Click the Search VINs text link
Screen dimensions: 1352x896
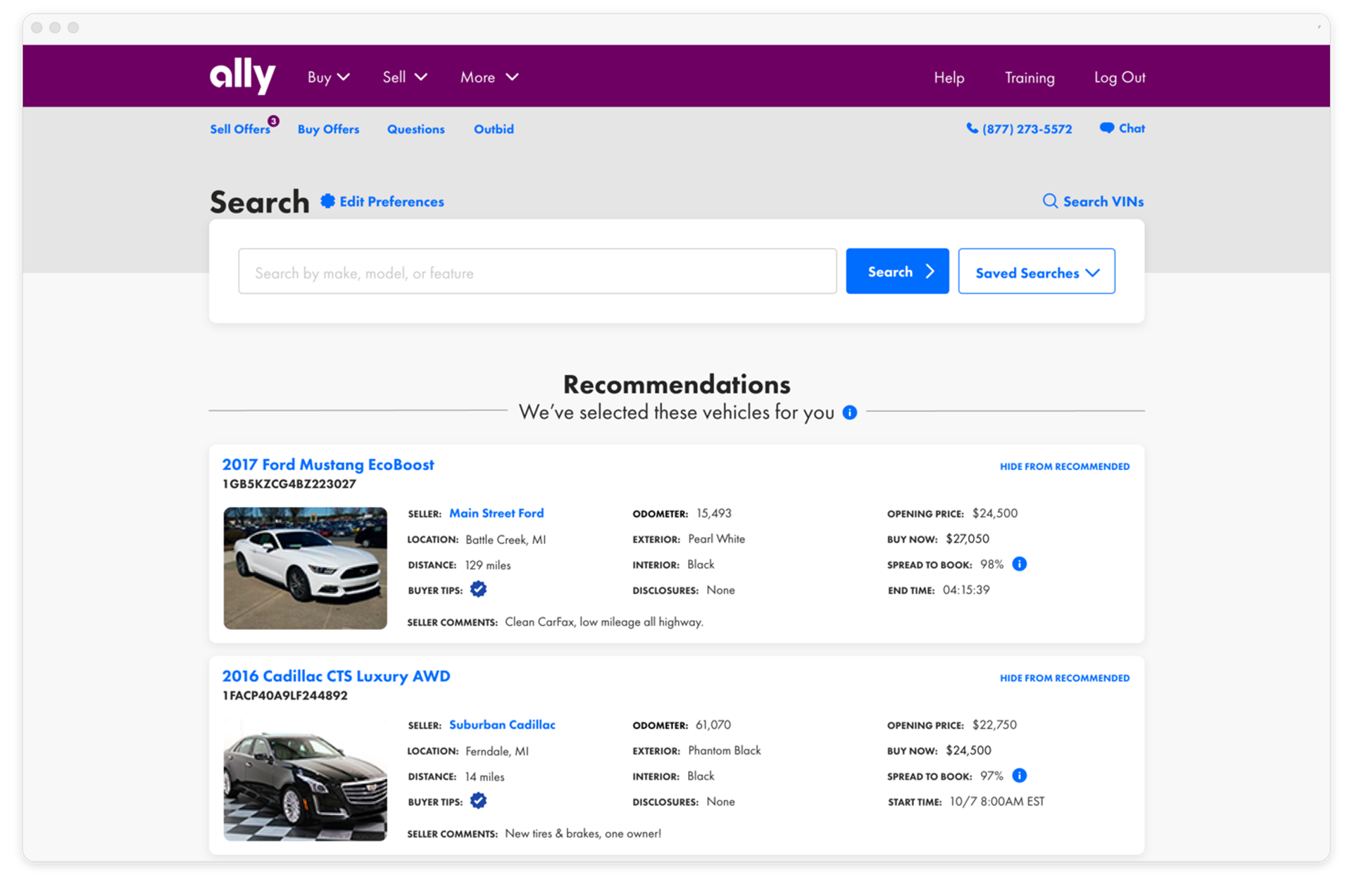pos(1103,202)
